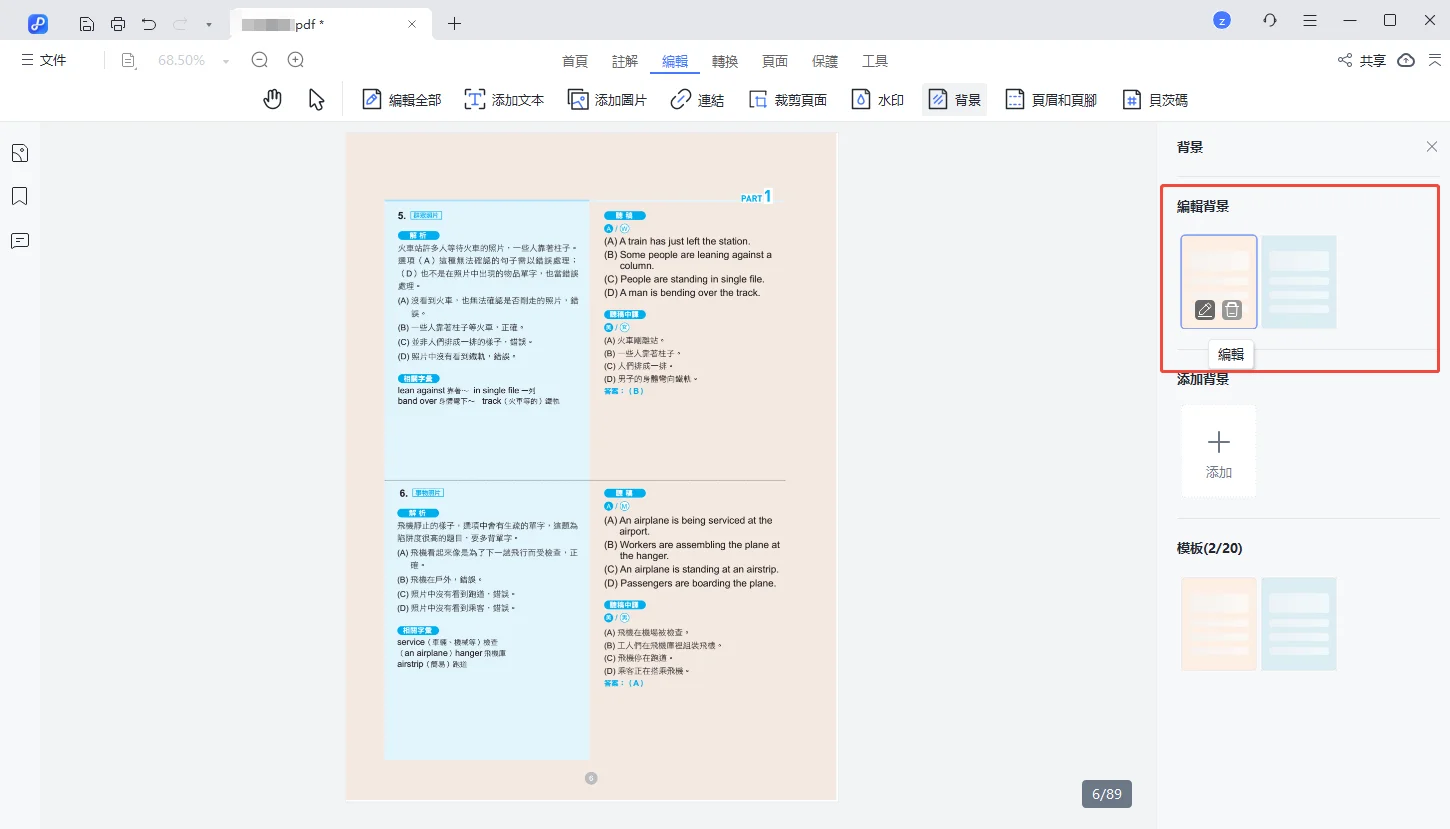Select the blue background template thumbnail
Viewport: 1450px width, 829px height.
click(x=1298, y=624)
